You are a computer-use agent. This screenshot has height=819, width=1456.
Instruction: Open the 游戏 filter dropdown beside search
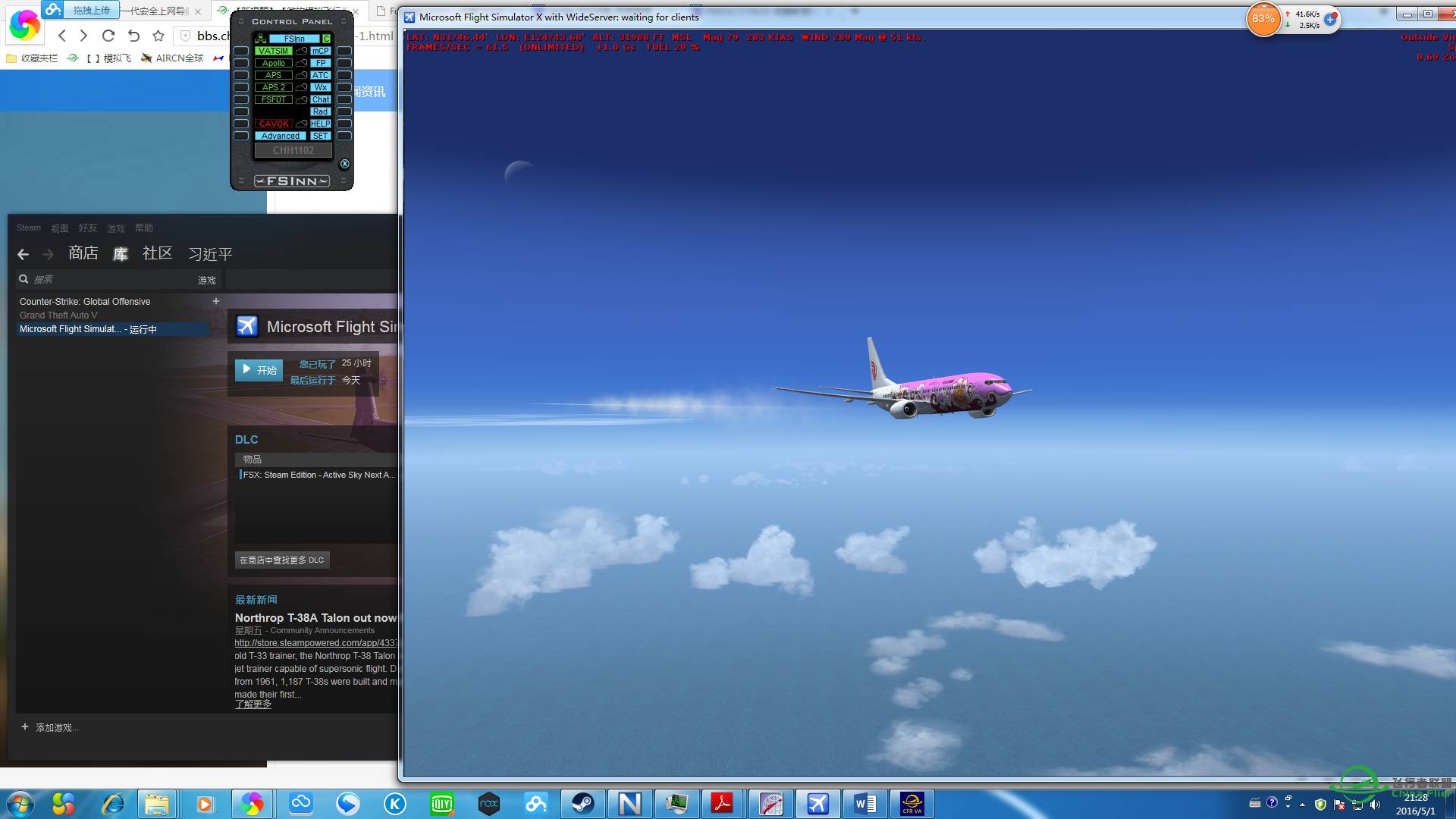pos(207,280)
